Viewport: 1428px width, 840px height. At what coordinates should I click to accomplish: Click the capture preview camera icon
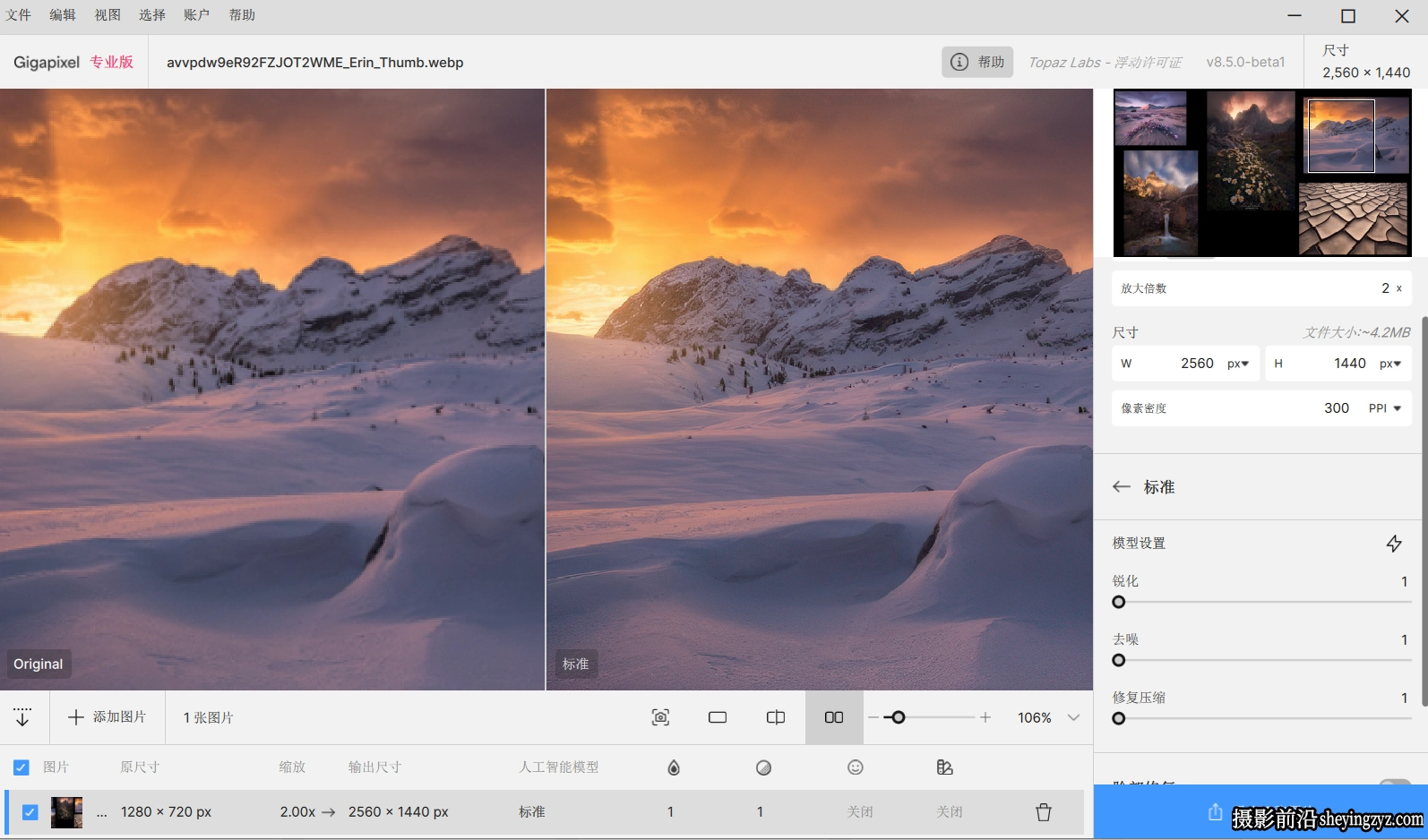coord(660,717)
